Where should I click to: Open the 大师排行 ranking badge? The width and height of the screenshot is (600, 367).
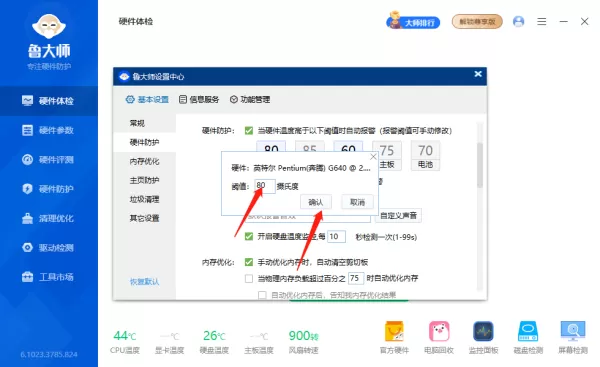click(x=413, y=22)
